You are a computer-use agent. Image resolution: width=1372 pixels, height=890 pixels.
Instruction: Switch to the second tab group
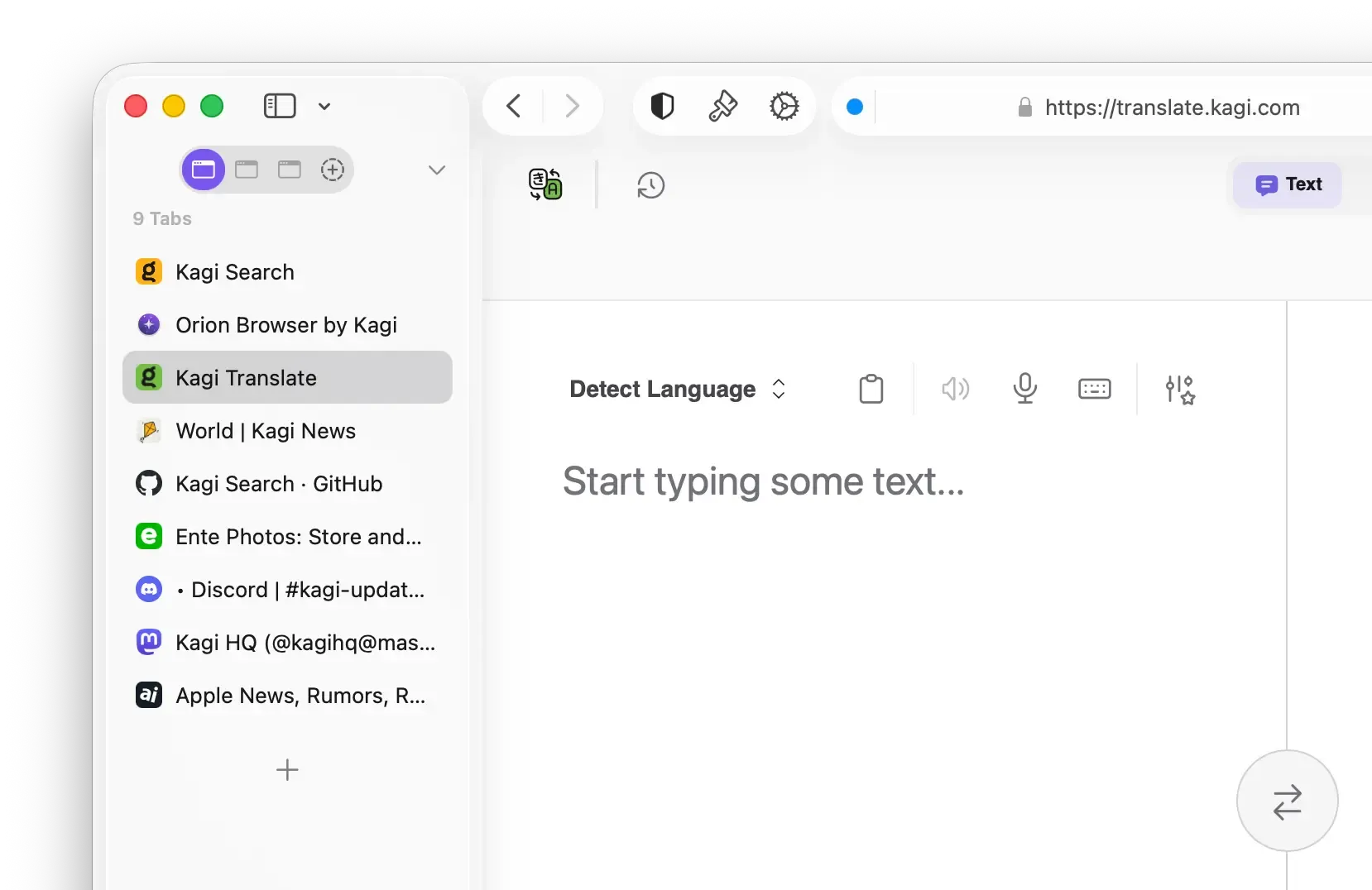(x=247, y=170)
